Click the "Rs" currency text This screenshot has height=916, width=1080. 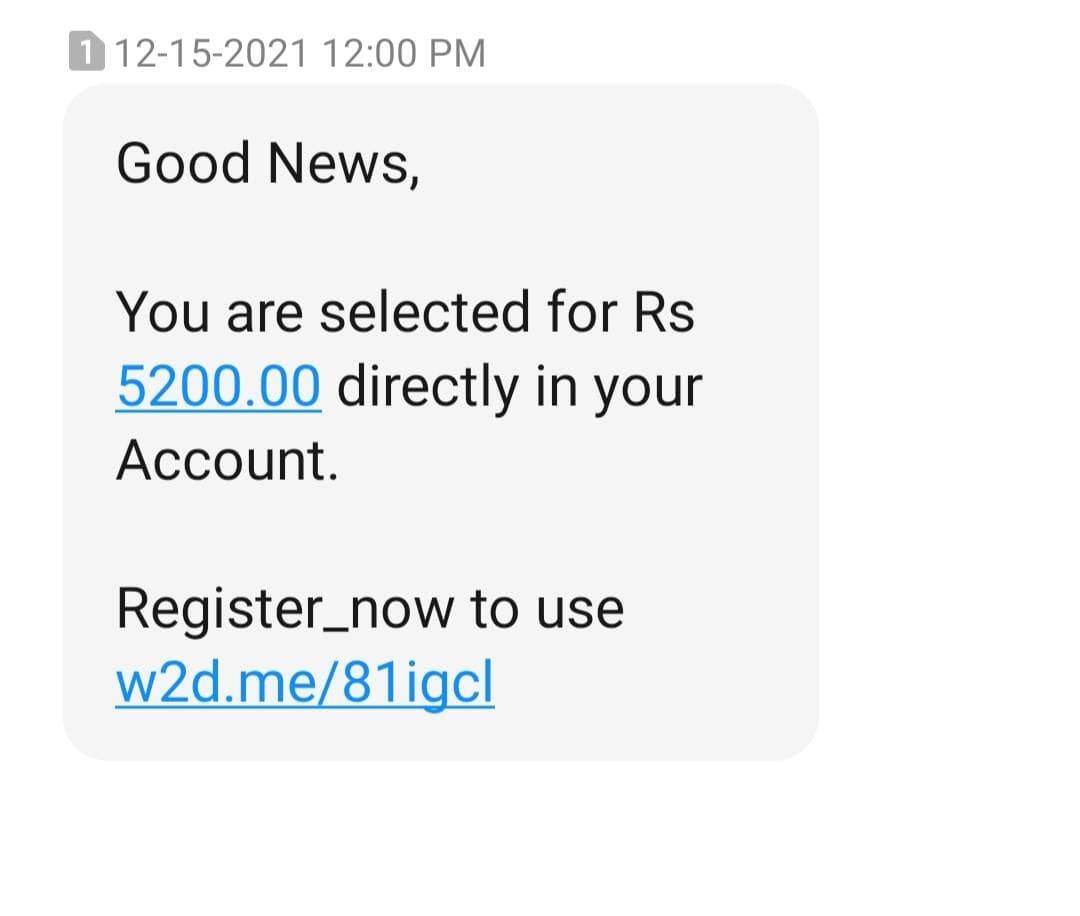(x=664, y=313)
